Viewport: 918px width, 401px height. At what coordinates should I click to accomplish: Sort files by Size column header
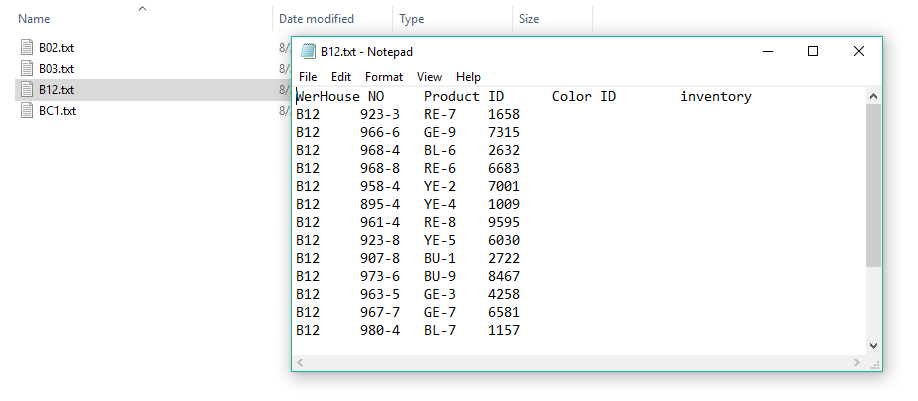529,19
